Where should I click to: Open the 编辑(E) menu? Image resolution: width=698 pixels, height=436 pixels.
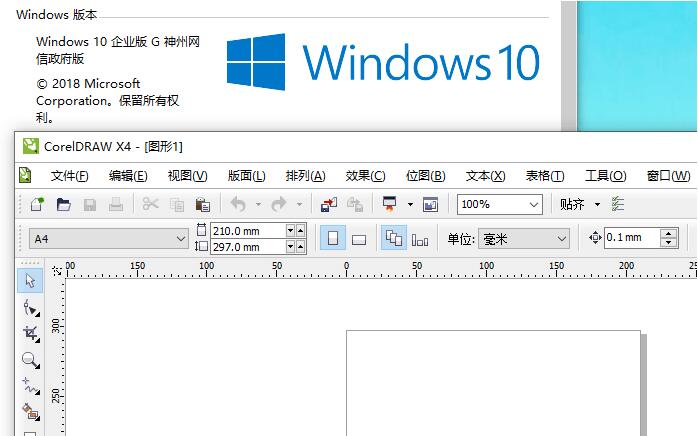point(128,176)
